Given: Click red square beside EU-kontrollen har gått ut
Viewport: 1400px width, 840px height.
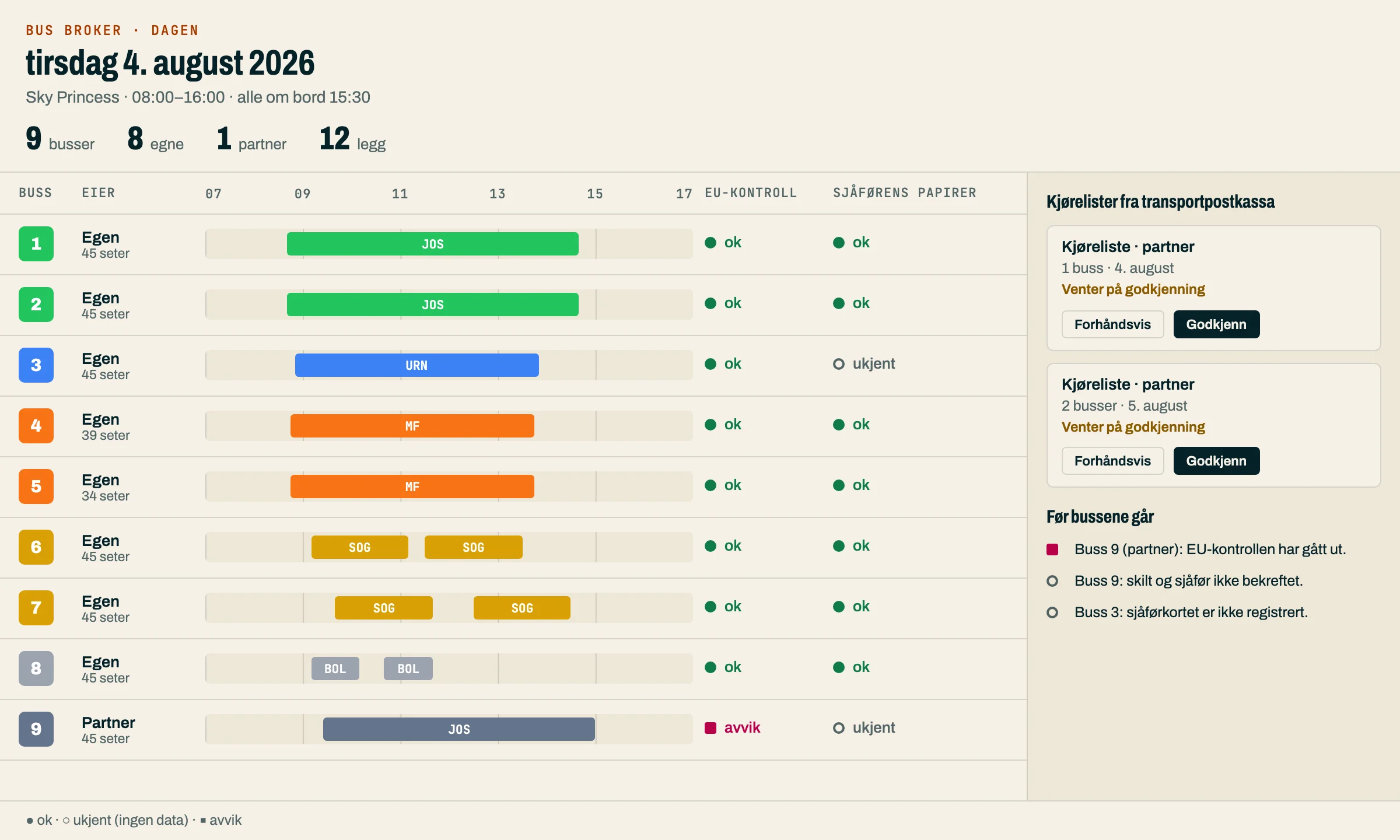Looking at the screenshot, I should click(1052, 549).
